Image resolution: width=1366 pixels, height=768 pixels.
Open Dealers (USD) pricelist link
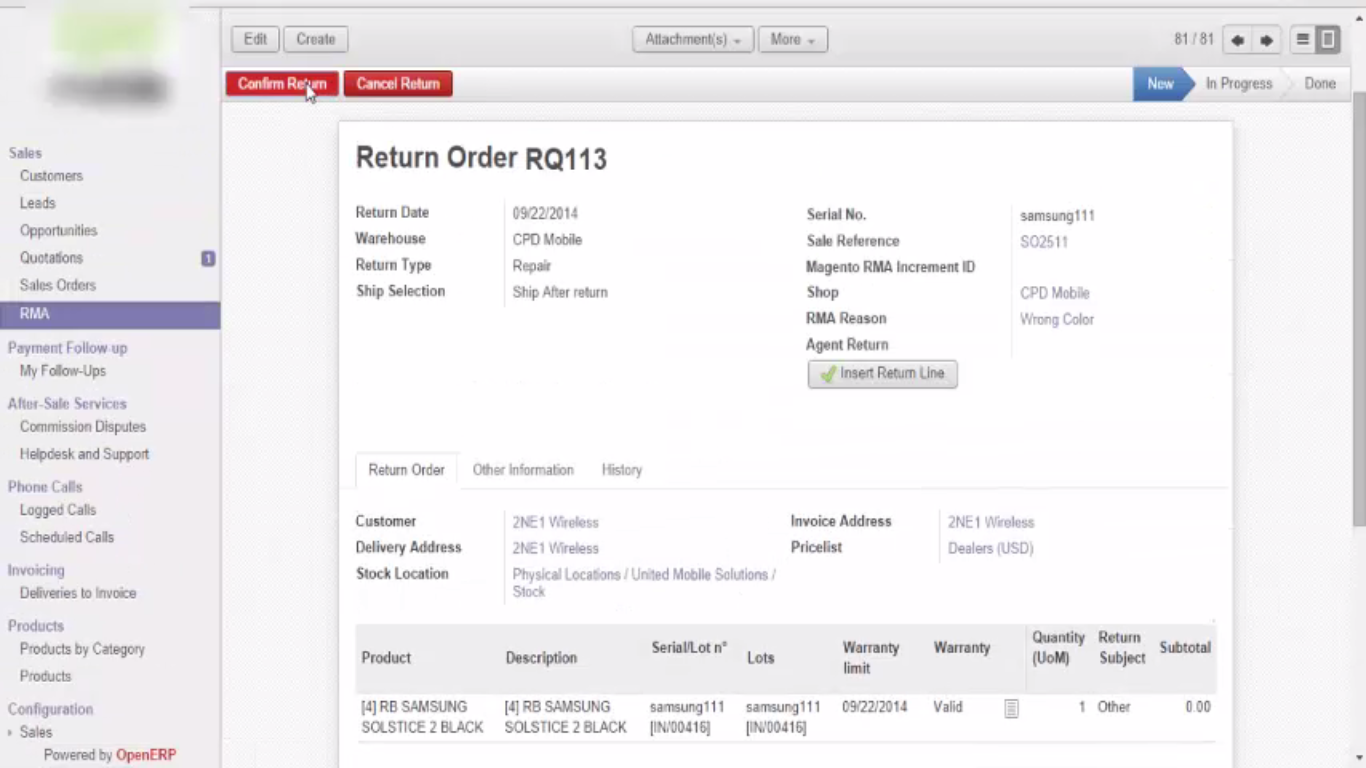990,549
